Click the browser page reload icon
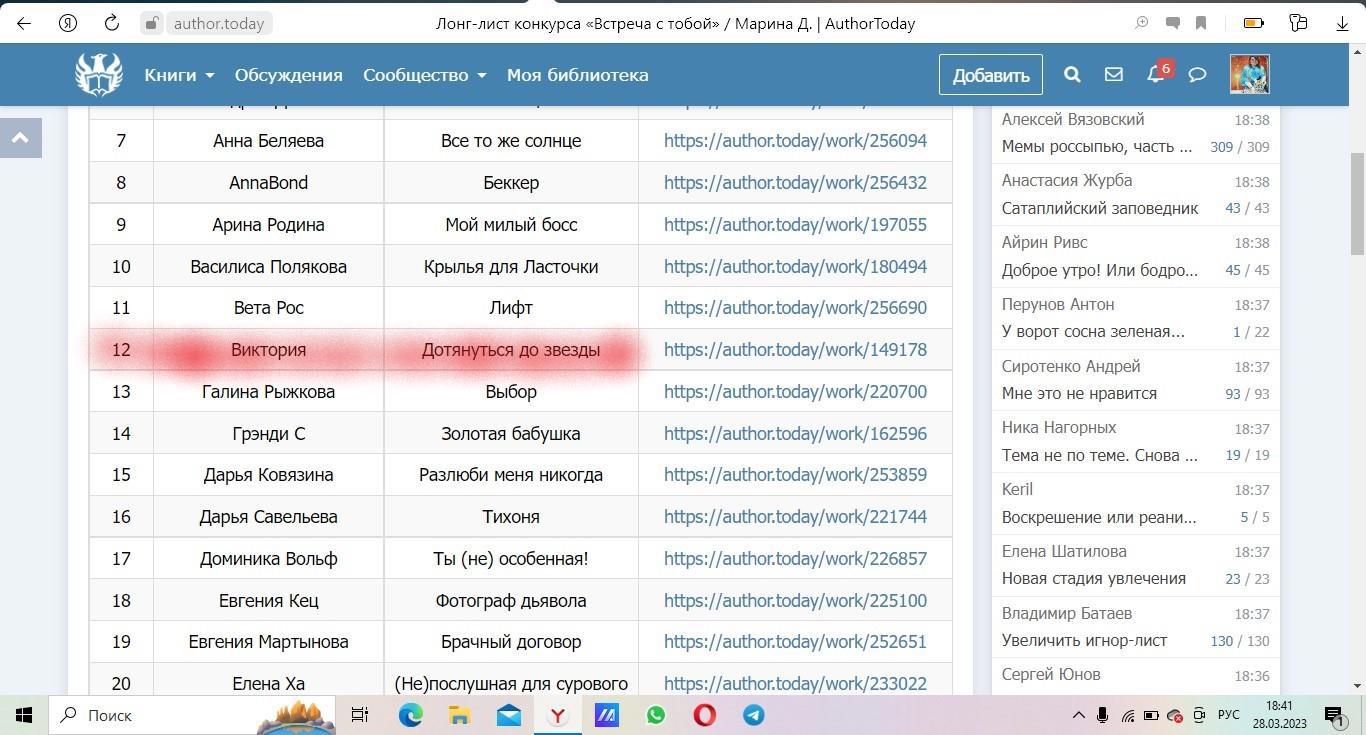This screenshot has width=1366, height=735. pos(112,23)
